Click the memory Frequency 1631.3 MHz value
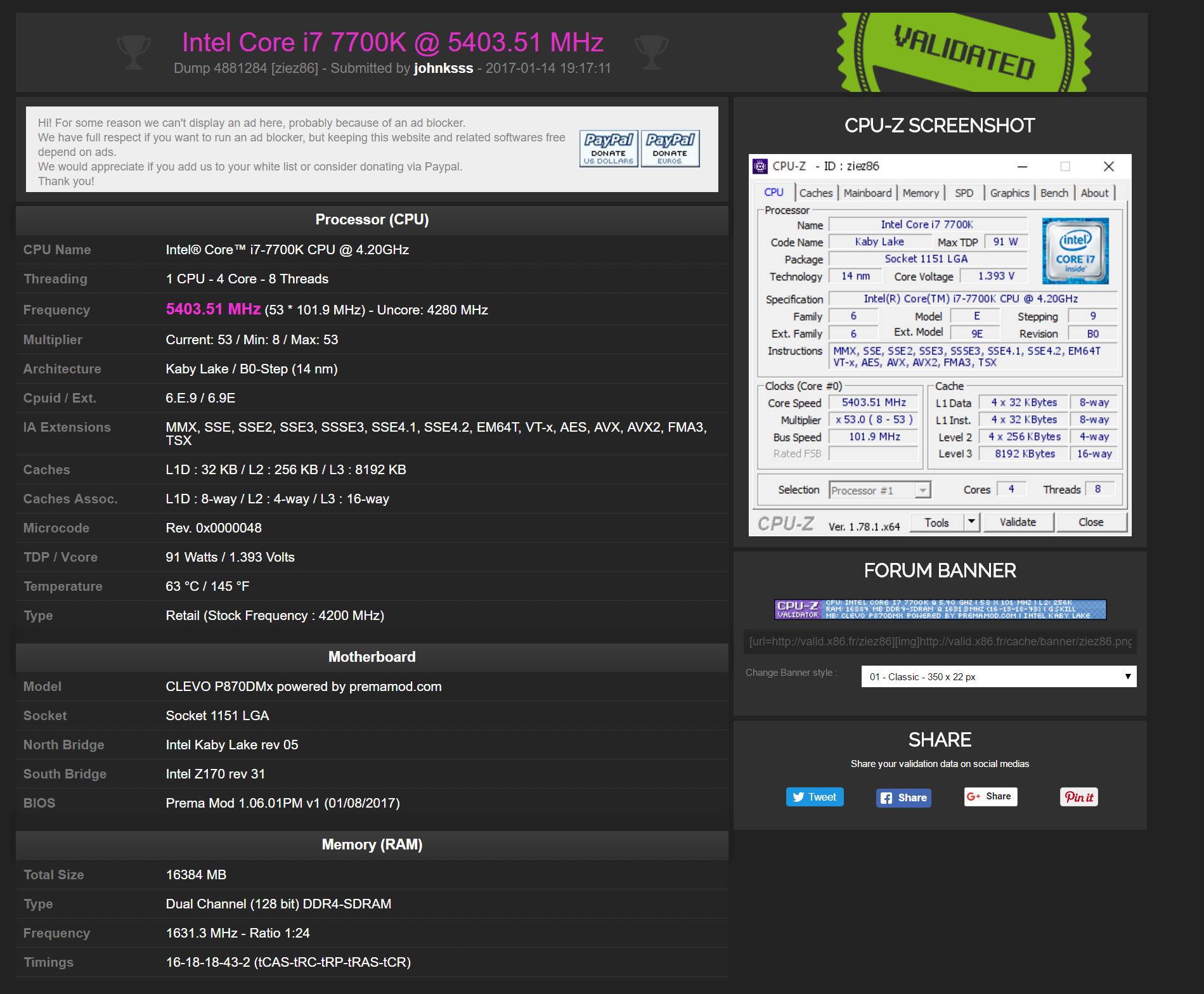Image resolution: width=1204 pixels, height=994 pixels. (x=238, y=933)
